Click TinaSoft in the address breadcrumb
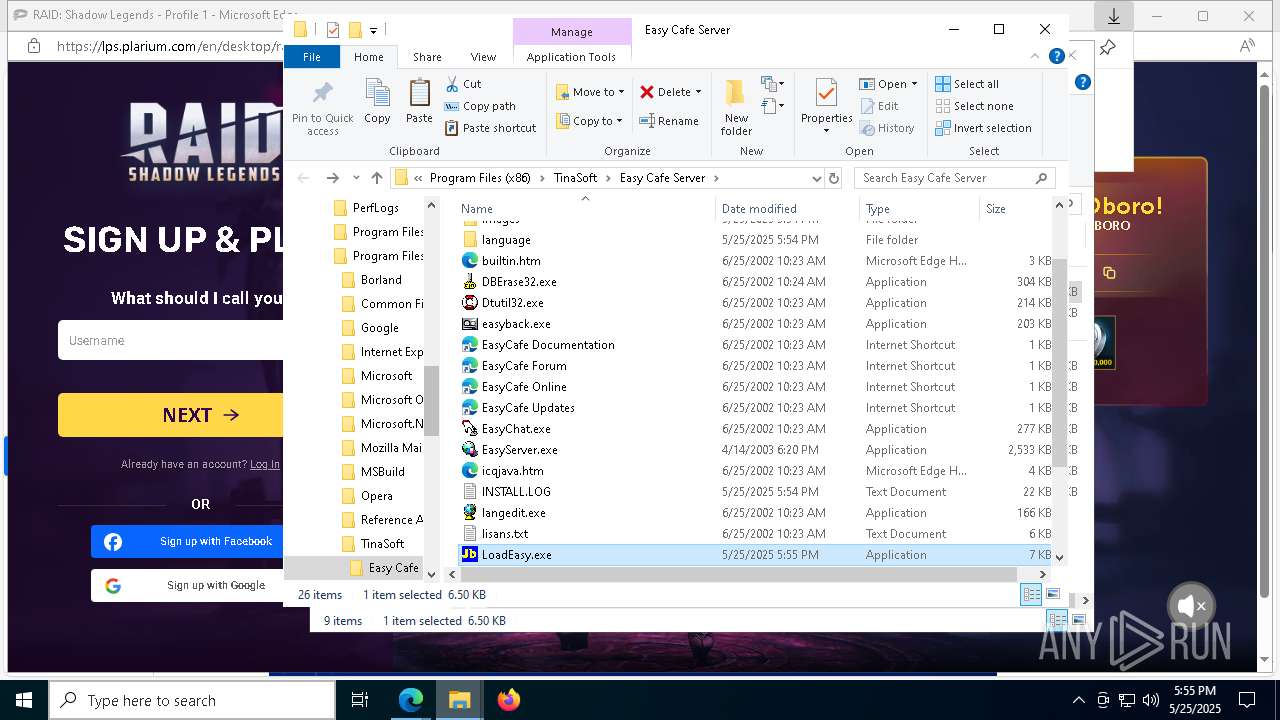The image size is (1280, 720). click(575, 178)
